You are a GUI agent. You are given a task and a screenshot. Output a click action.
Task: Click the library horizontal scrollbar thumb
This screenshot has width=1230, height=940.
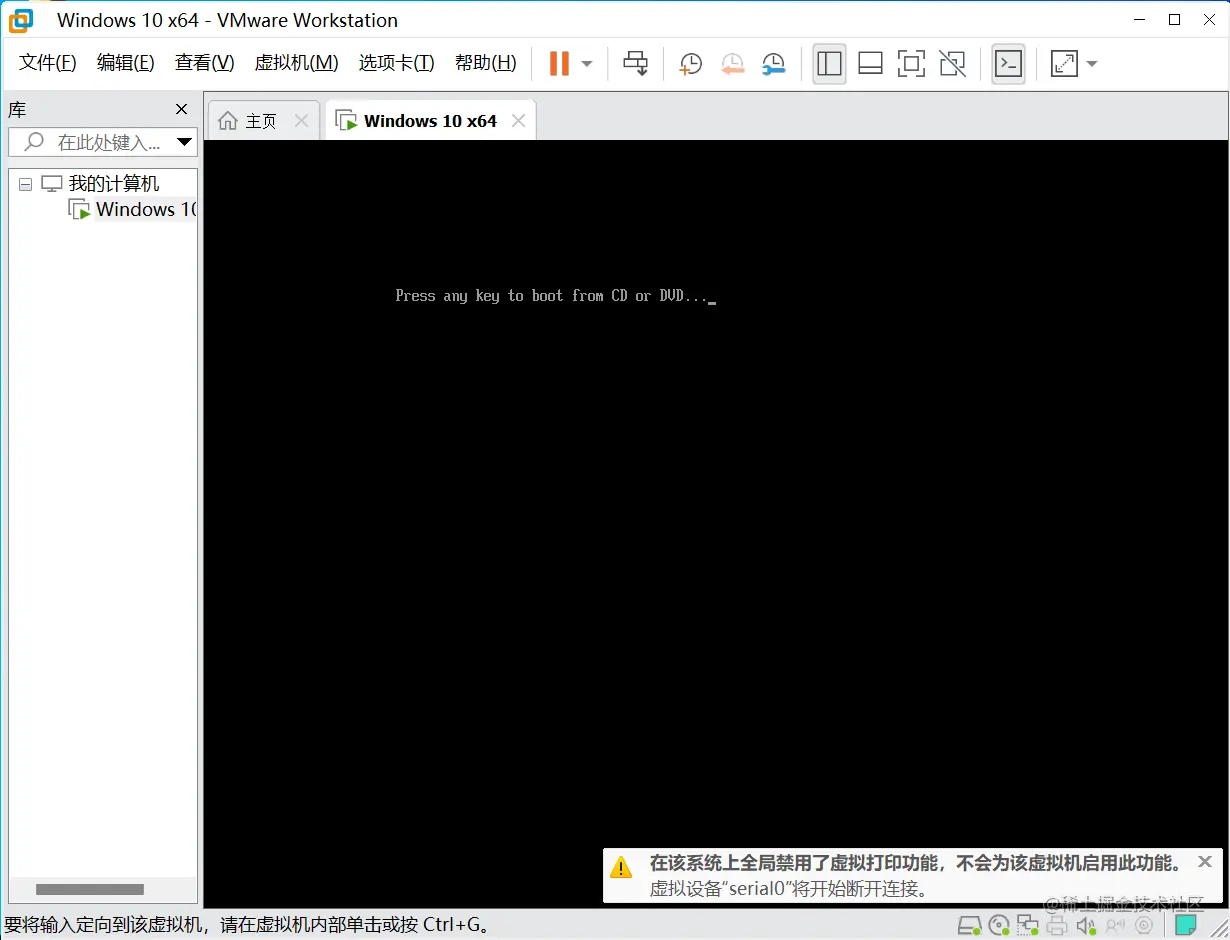click(90, 889)
